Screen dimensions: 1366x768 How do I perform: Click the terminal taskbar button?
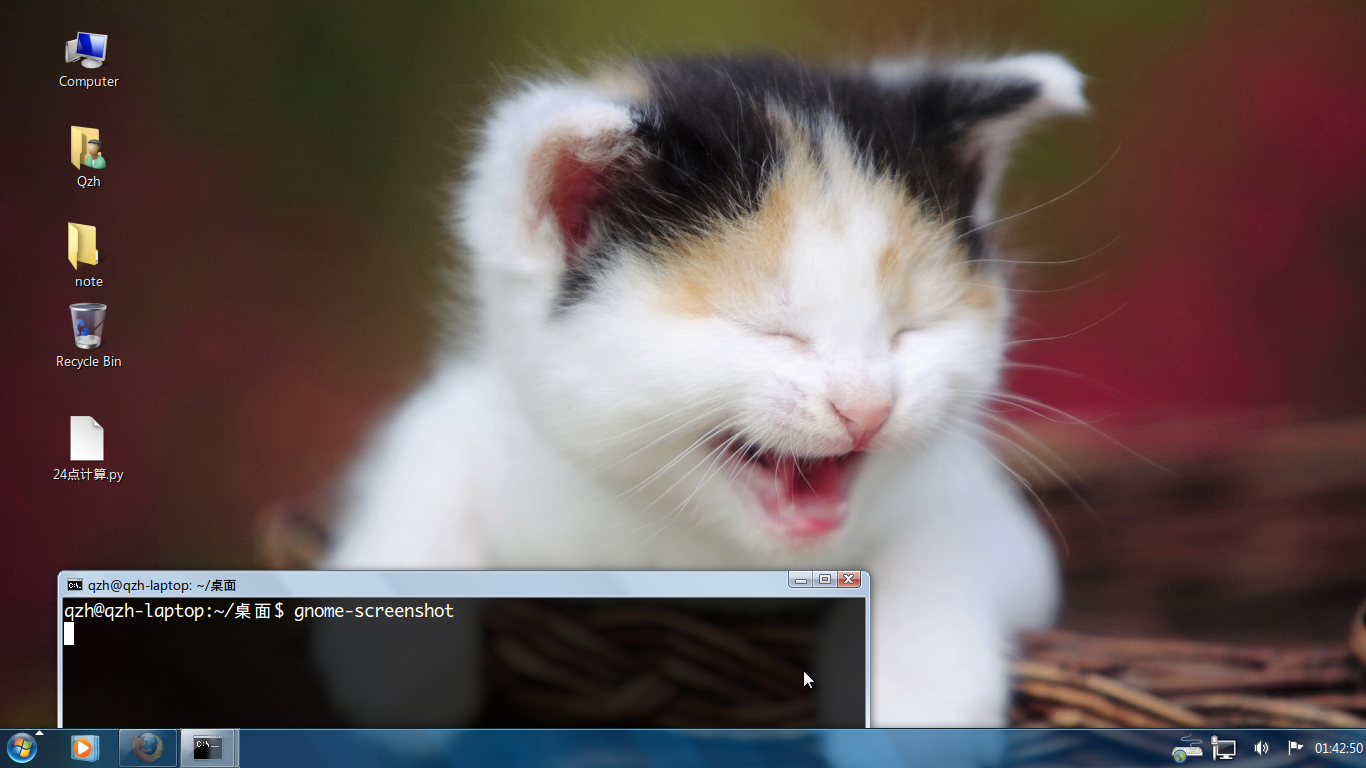tap(209, 747)
